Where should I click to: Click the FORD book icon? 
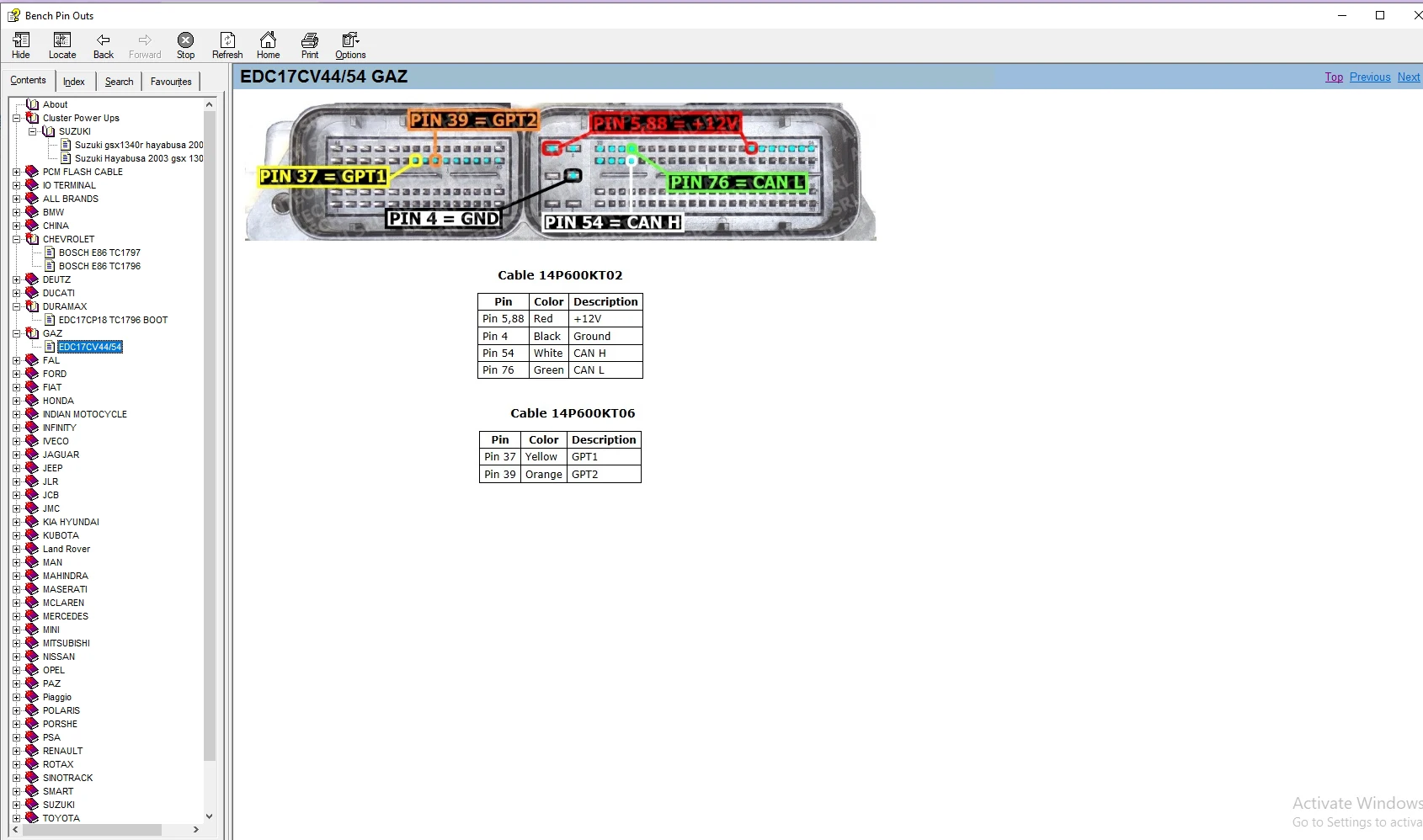33,374
